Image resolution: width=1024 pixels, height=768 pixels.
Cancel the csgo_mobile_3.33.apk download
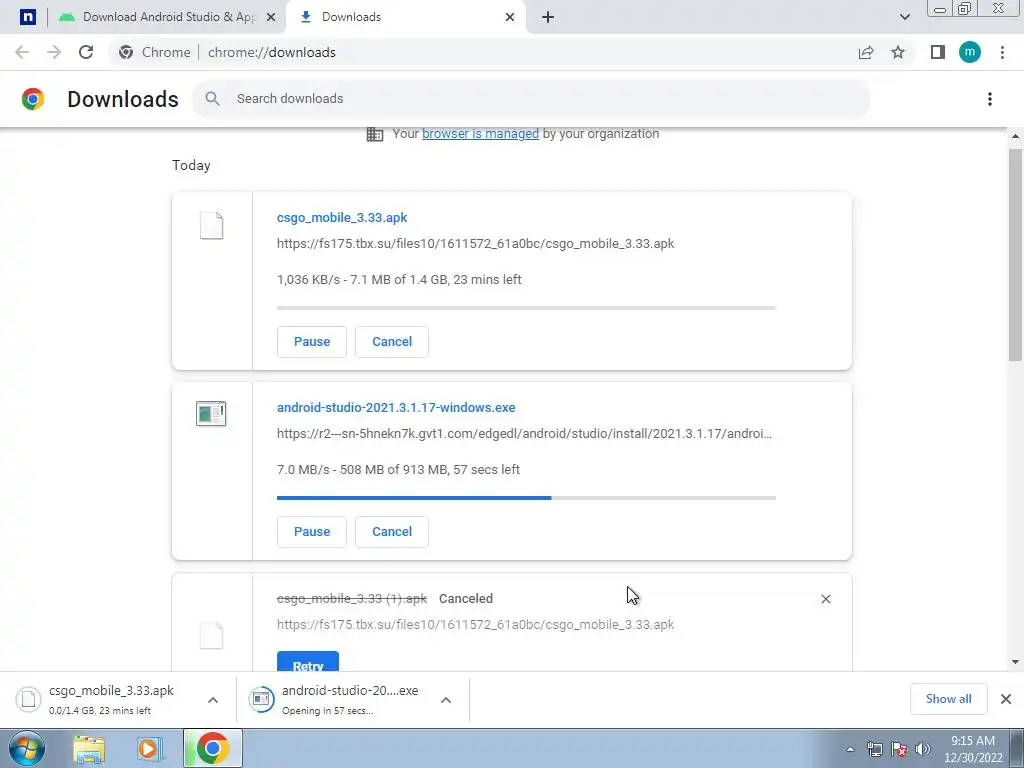pyautogui.click(x=392, y=342)
